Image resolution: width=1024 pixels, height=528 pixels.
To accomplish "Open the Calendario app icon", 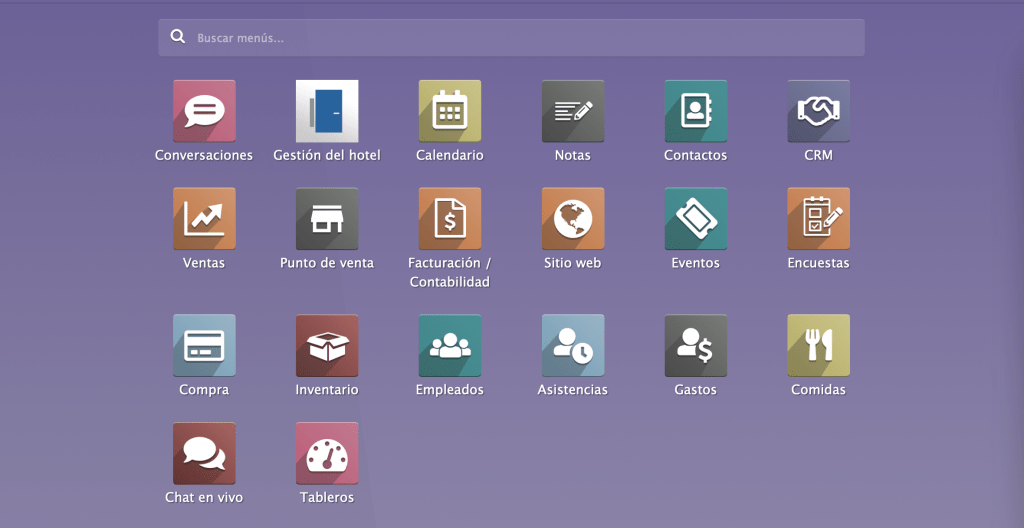I will (x=450, y=111).
